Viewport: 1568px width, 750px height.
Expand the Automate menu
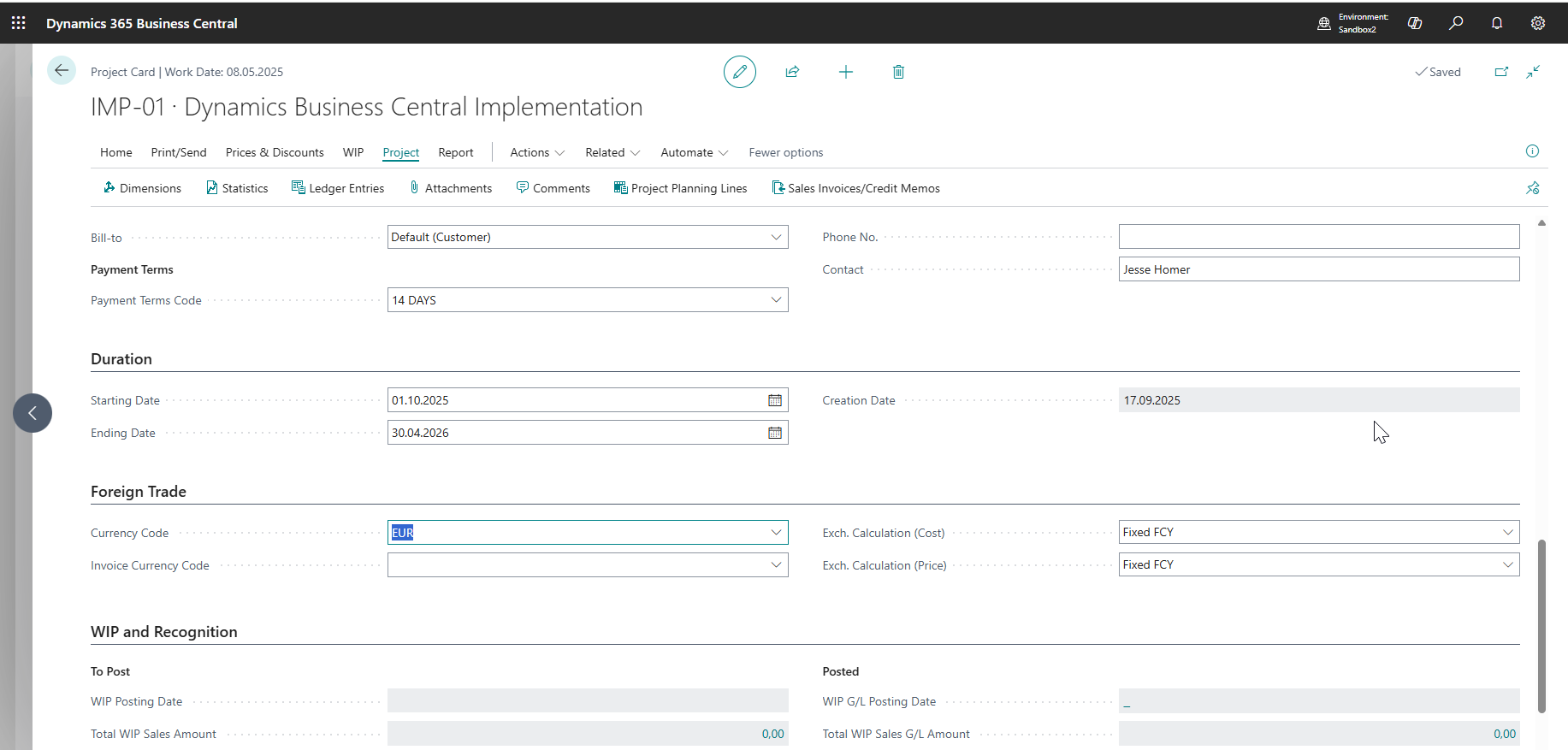coord(695,152)
